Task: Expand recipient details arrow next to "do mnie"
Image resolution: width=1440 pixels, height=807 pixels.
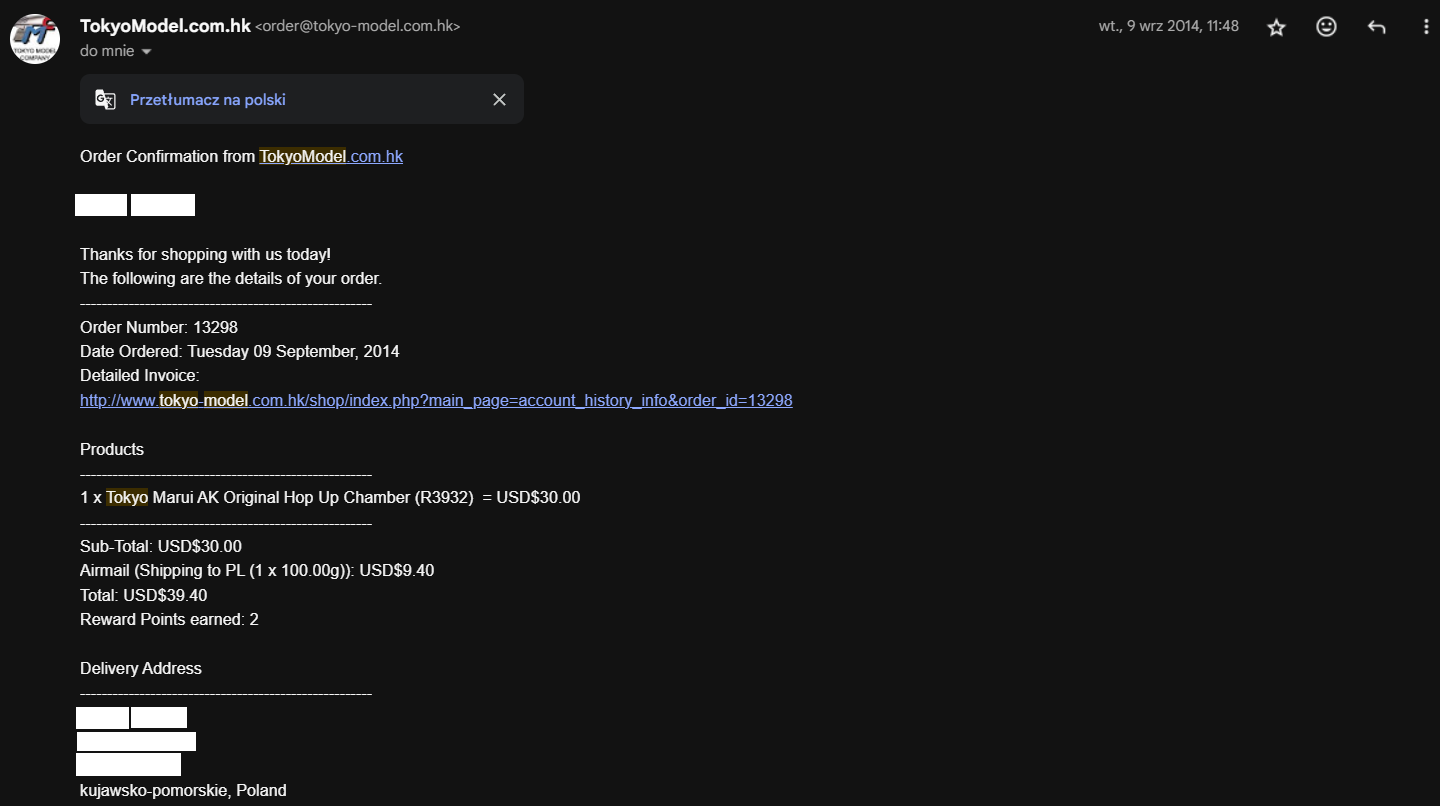Action: click(x=146, y=51)
